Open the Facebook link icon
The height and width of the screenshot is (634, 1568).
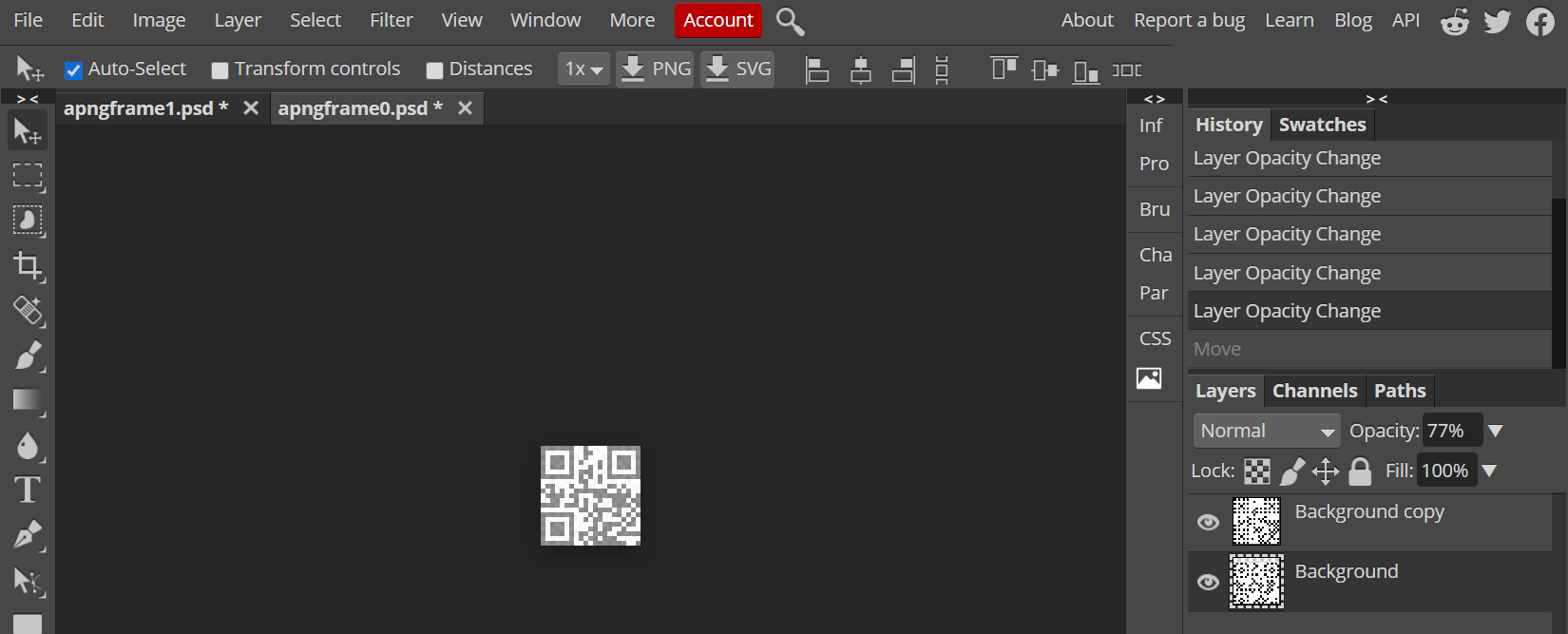(x=1539, y=21)
